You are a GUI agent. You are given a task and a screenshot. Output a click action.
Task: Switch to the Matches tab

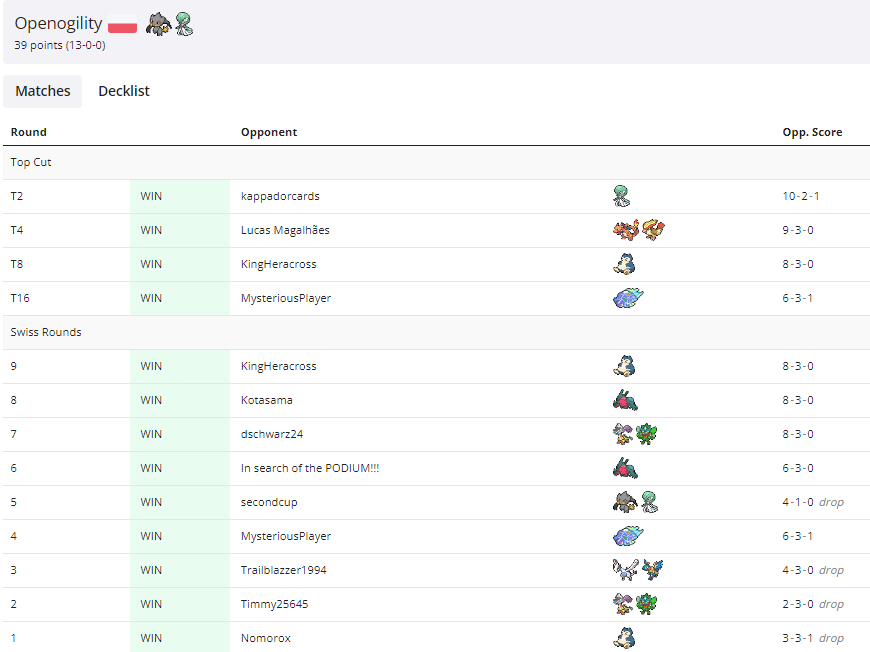click(43, 91)
